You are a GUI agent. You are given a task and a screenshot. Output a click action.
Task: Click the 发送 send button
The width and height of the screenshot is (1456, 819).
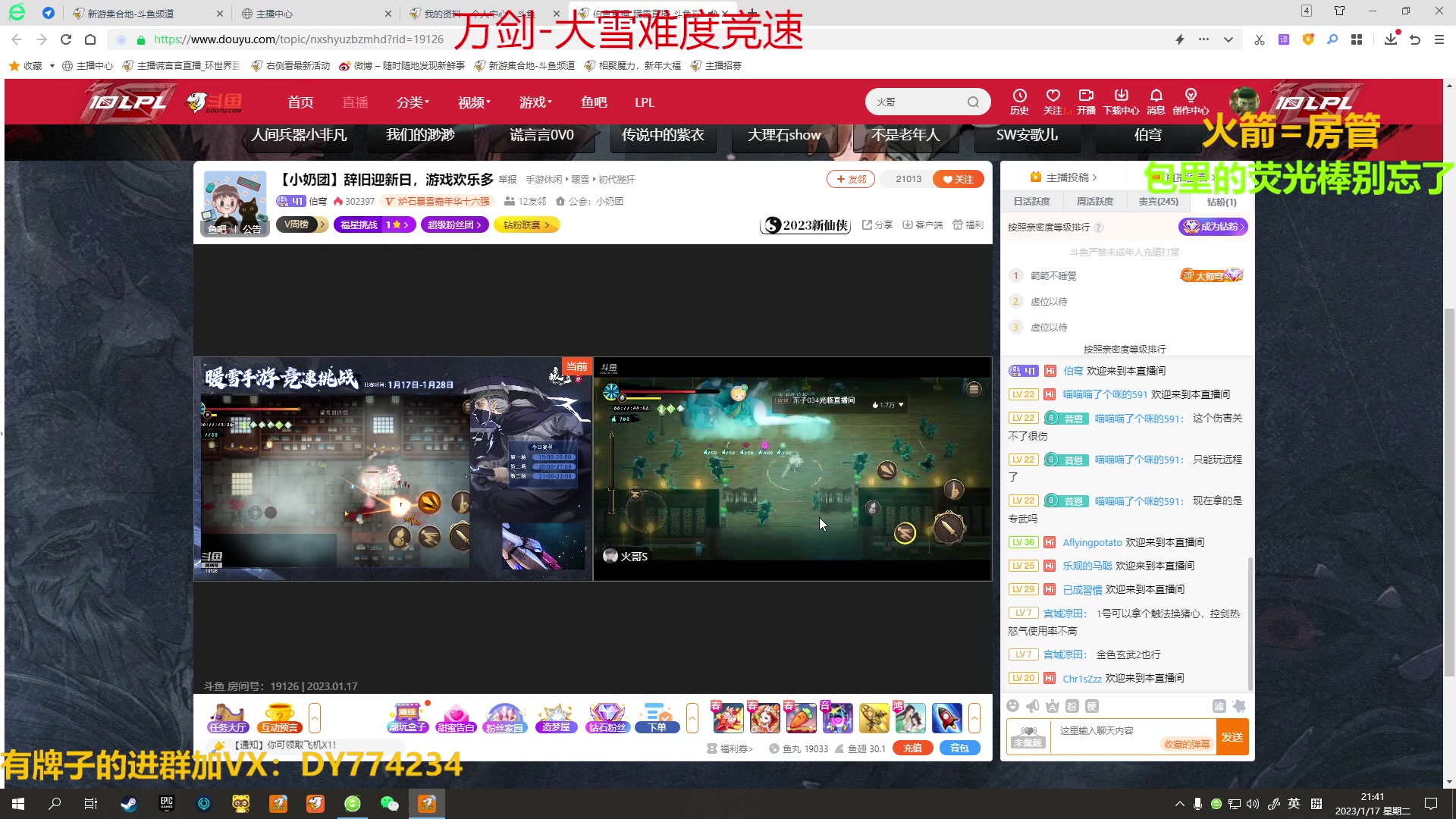pos(1232,737)
